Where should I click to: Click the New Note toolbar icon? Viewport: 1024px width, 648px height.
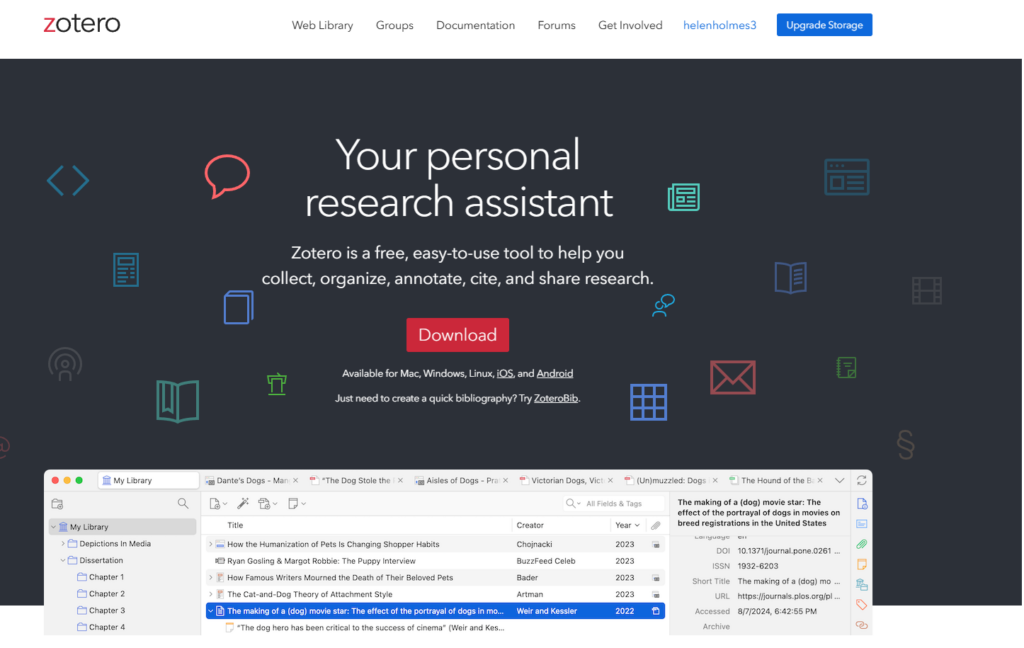[x=295, y=504]
